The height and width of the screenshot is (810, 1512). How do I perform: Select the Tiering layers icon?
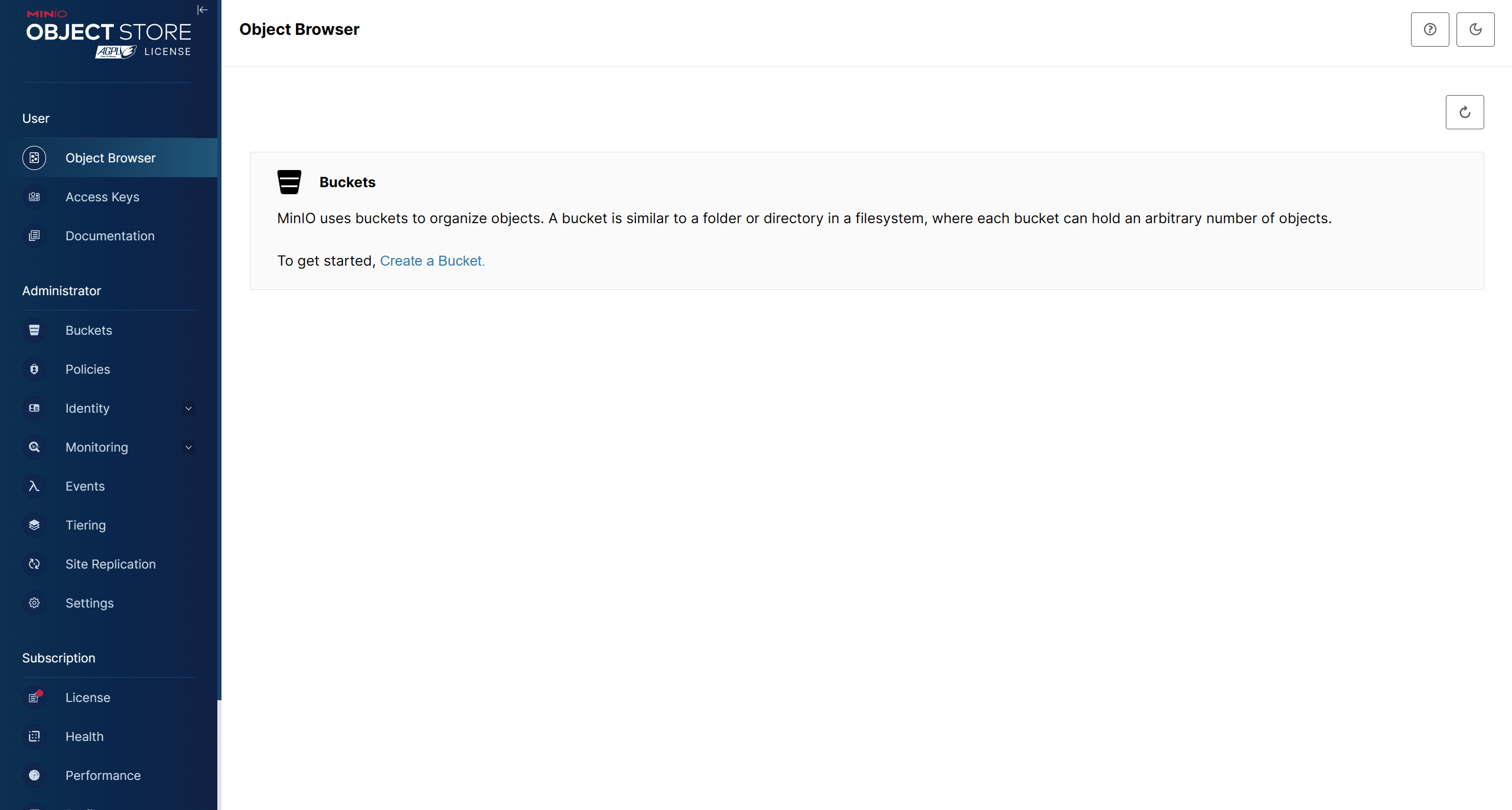[x=34, y=525]
